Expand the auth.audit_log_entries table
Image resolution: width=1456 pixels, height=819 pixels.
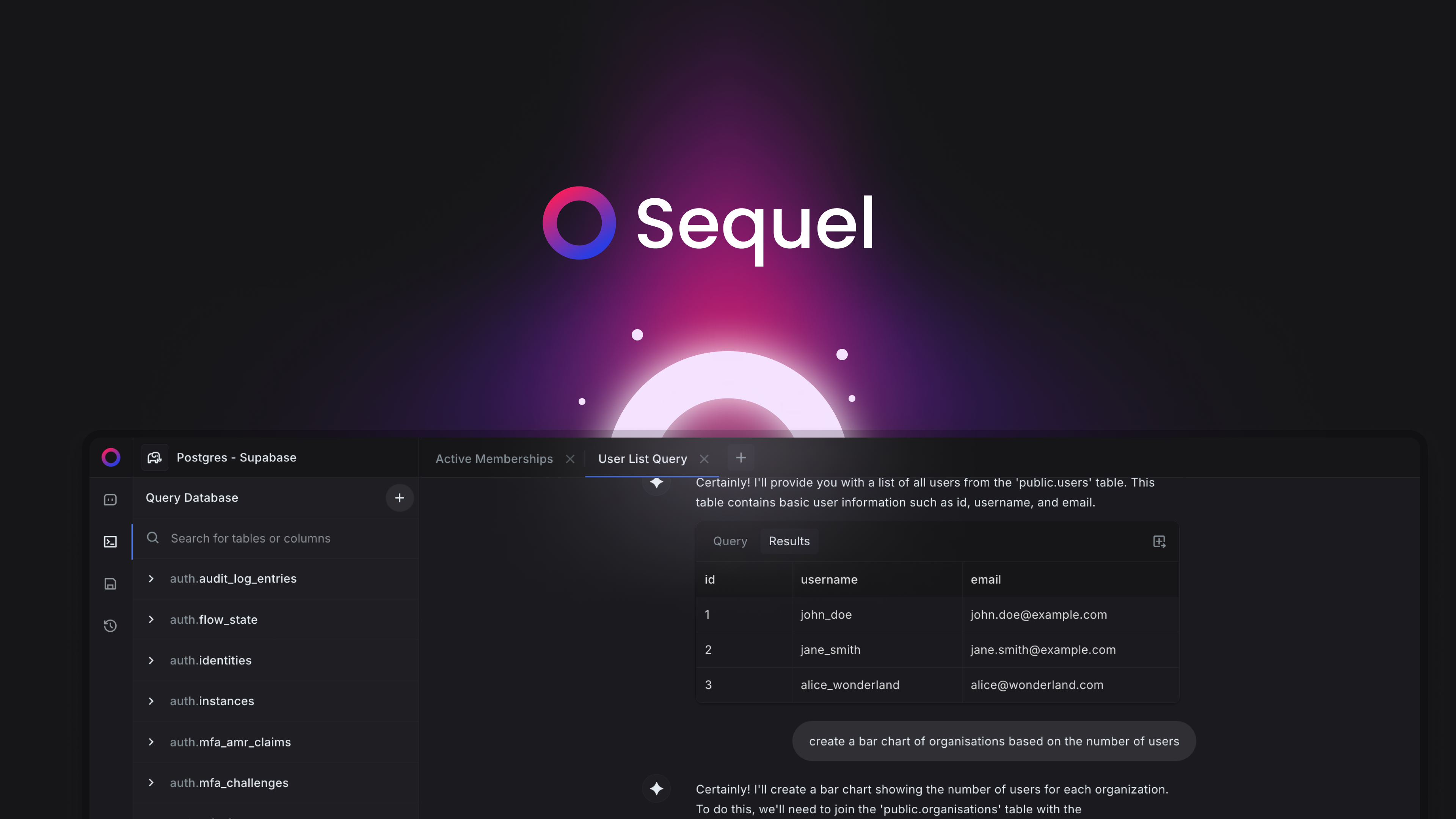point(150,578)
